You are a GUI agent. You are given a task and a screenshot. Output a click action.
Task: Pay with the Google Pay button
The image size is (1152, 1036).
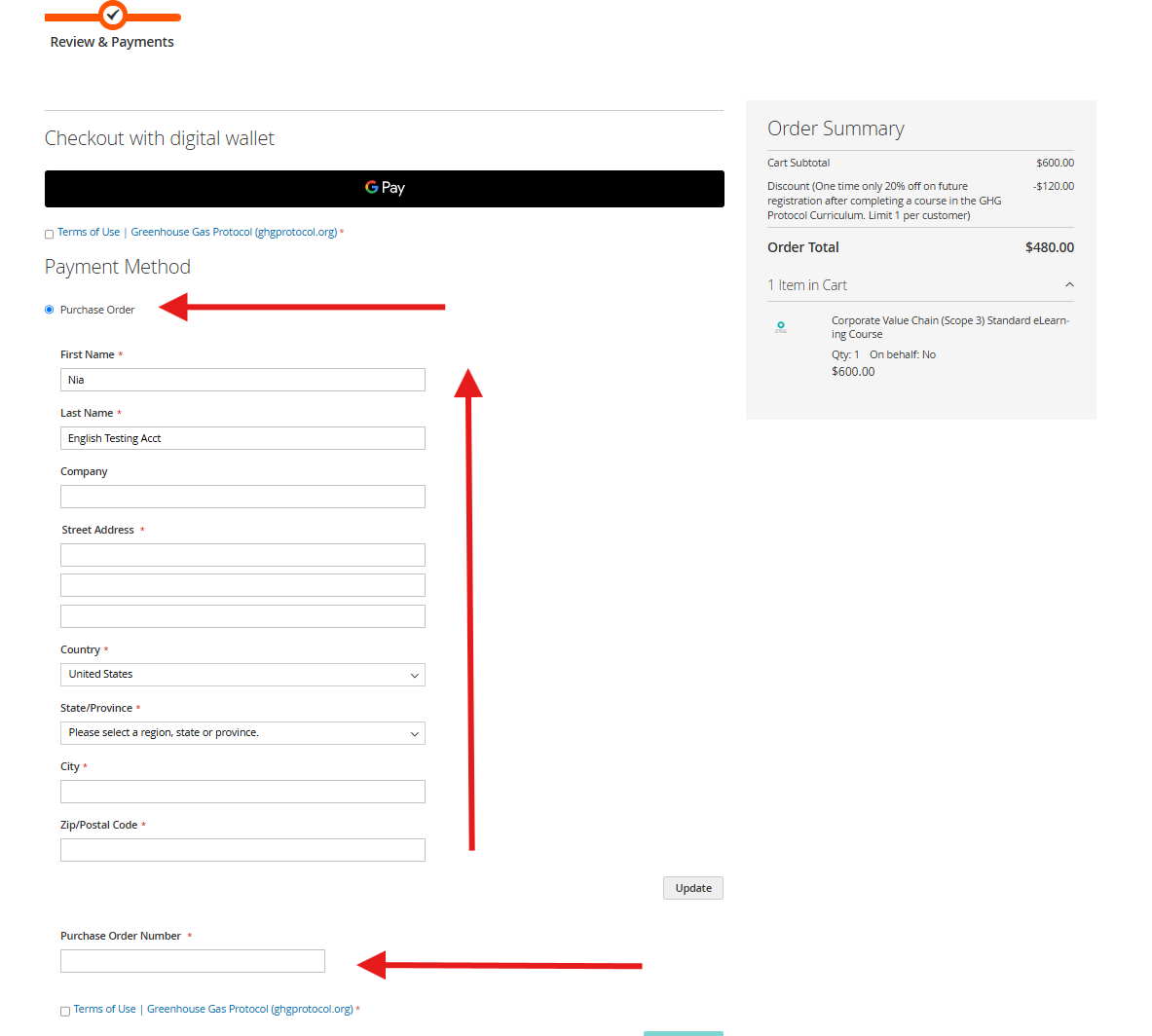coord(384,188)
